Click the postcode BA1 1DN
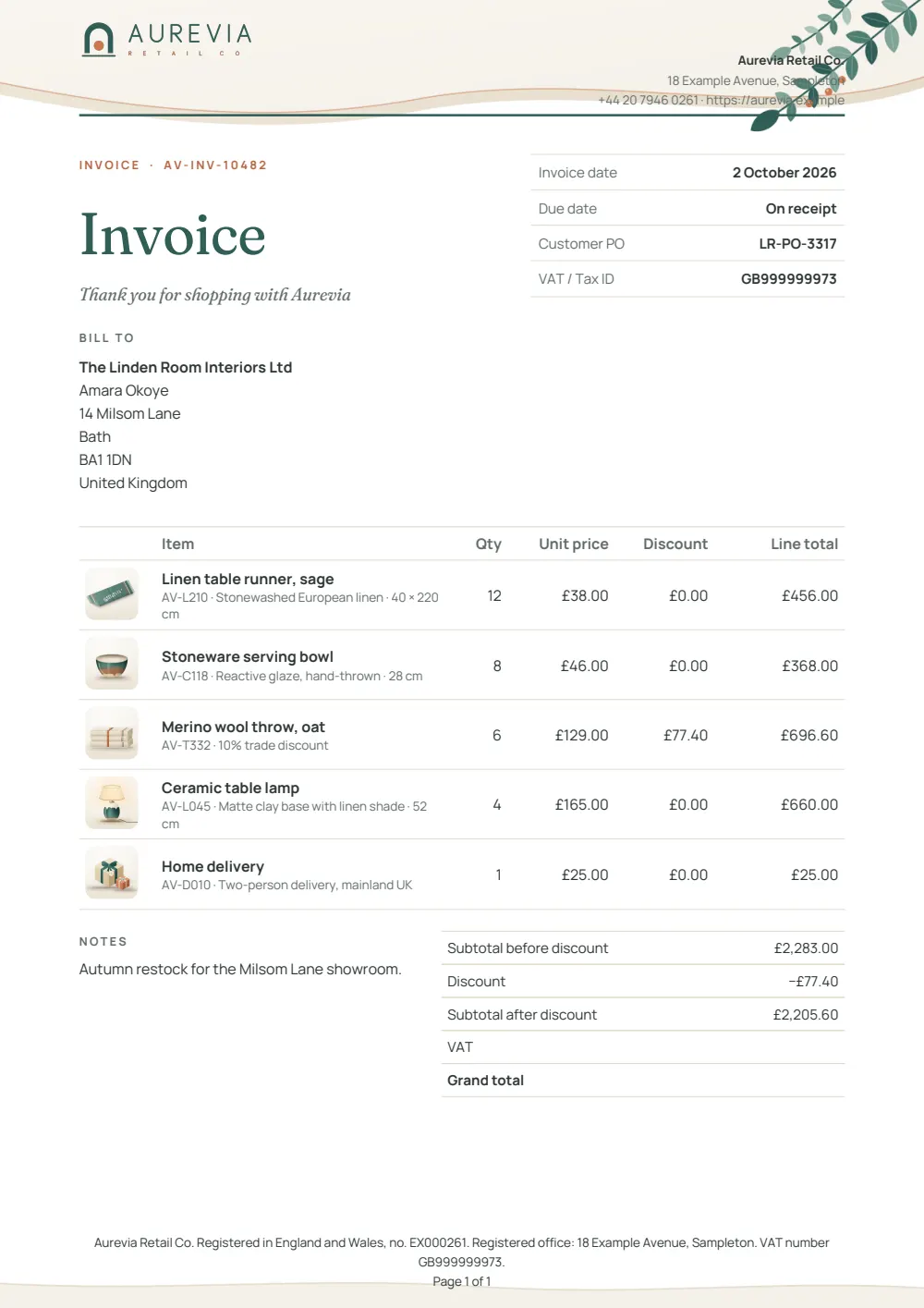Image resolution: width=924 pixels, height=1308 pixels. (105, 460)
